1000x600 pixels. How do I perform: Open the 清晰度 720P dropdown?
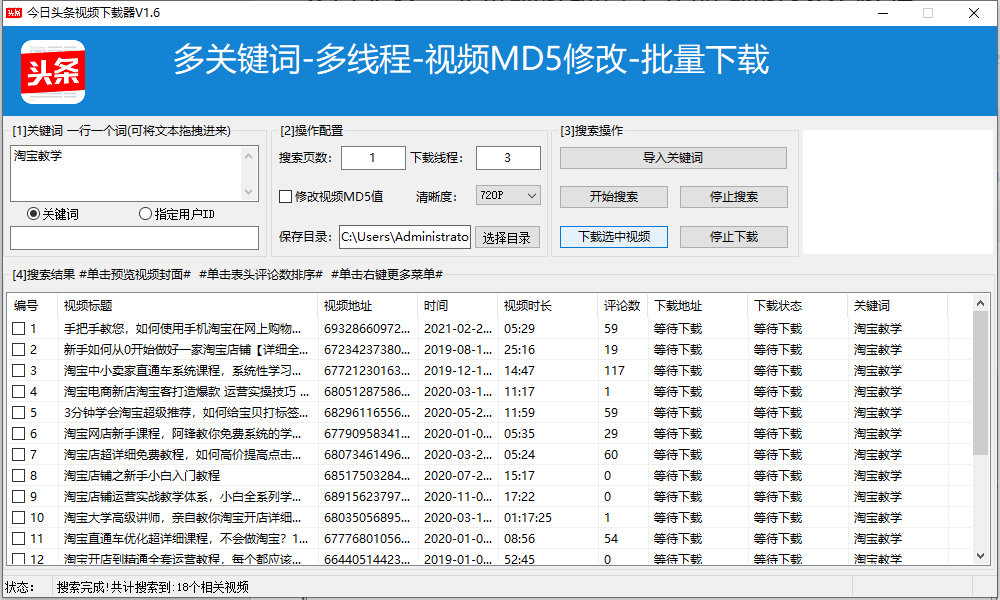(x=508, y=195)
